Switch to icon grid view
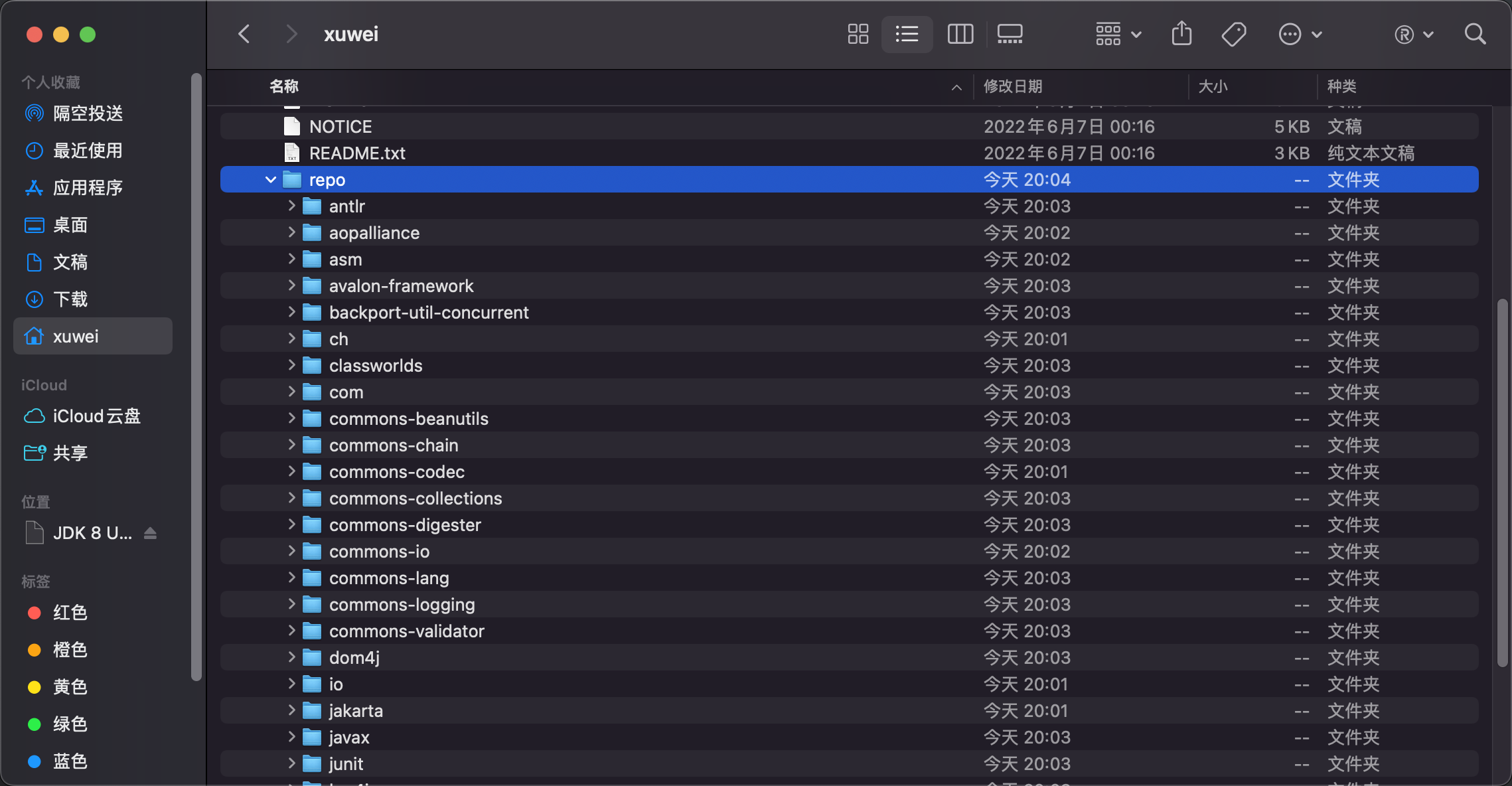 coord(858,34)
